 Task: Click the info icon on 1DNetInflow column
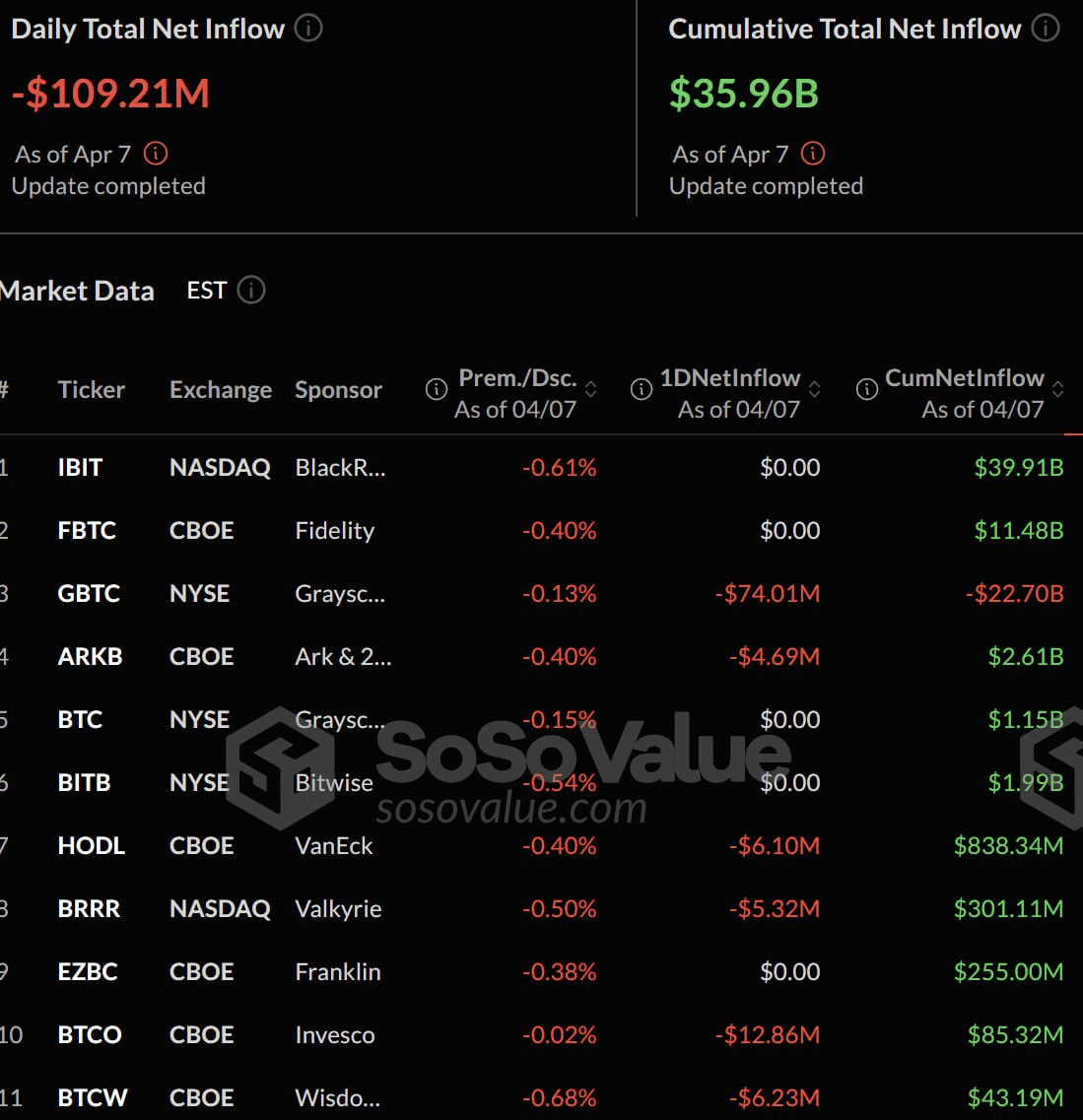pyautogui.click(x=642, y=389)
